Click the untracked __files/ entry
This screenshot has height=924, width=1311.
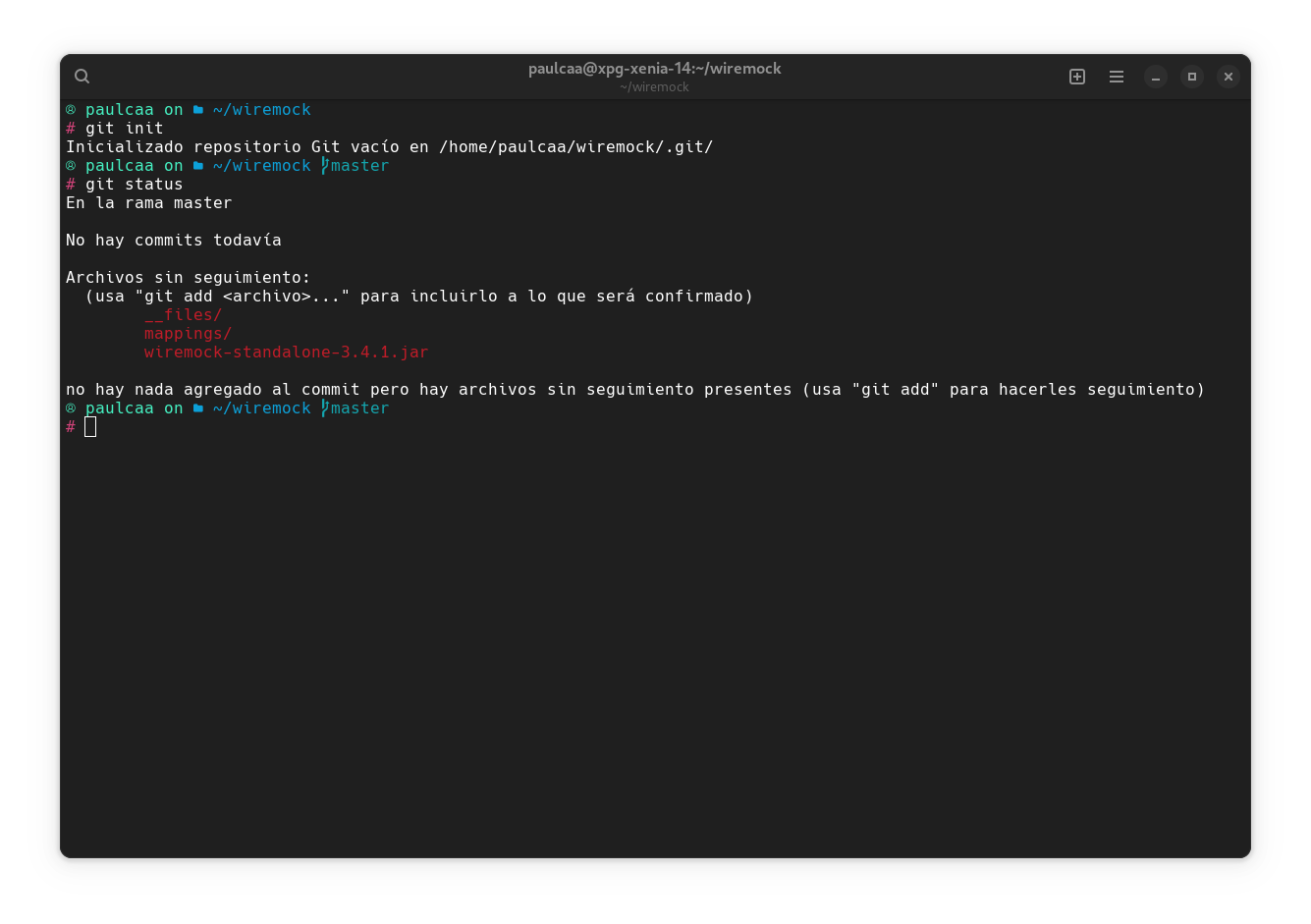[x=183, y=315]
